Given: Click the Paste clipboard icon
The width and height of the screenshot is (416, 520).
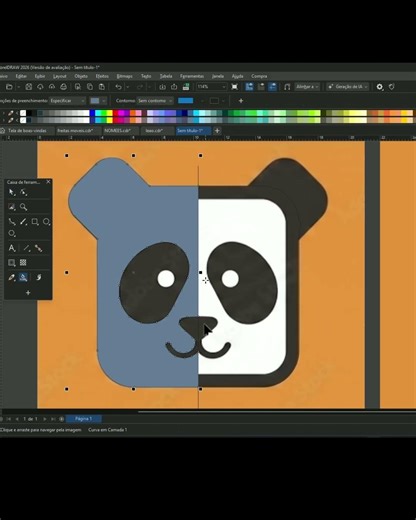Looking at the screenshot, I should [x=102, y=87].
